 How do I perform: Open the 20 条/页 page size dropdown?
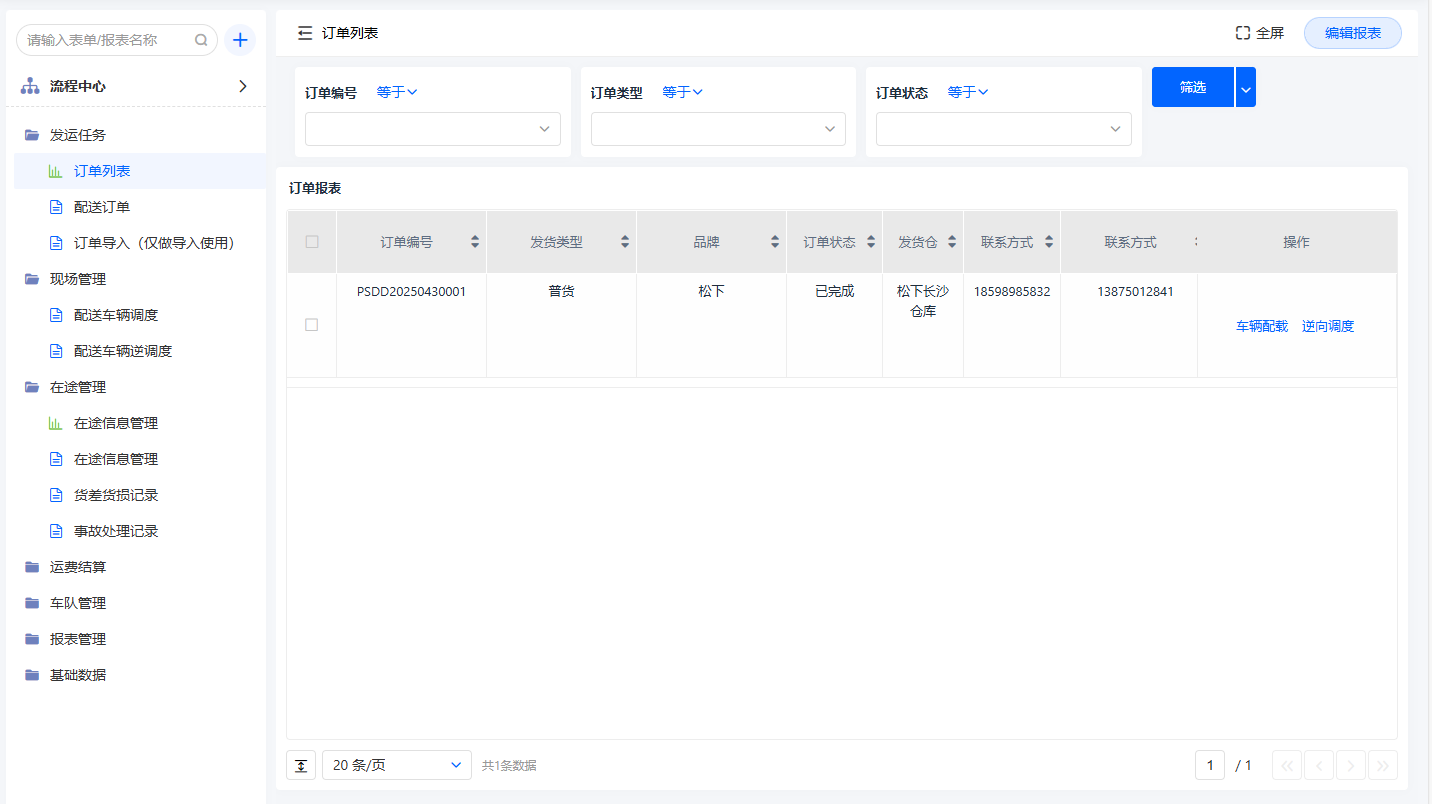click(x=397, y=765)
